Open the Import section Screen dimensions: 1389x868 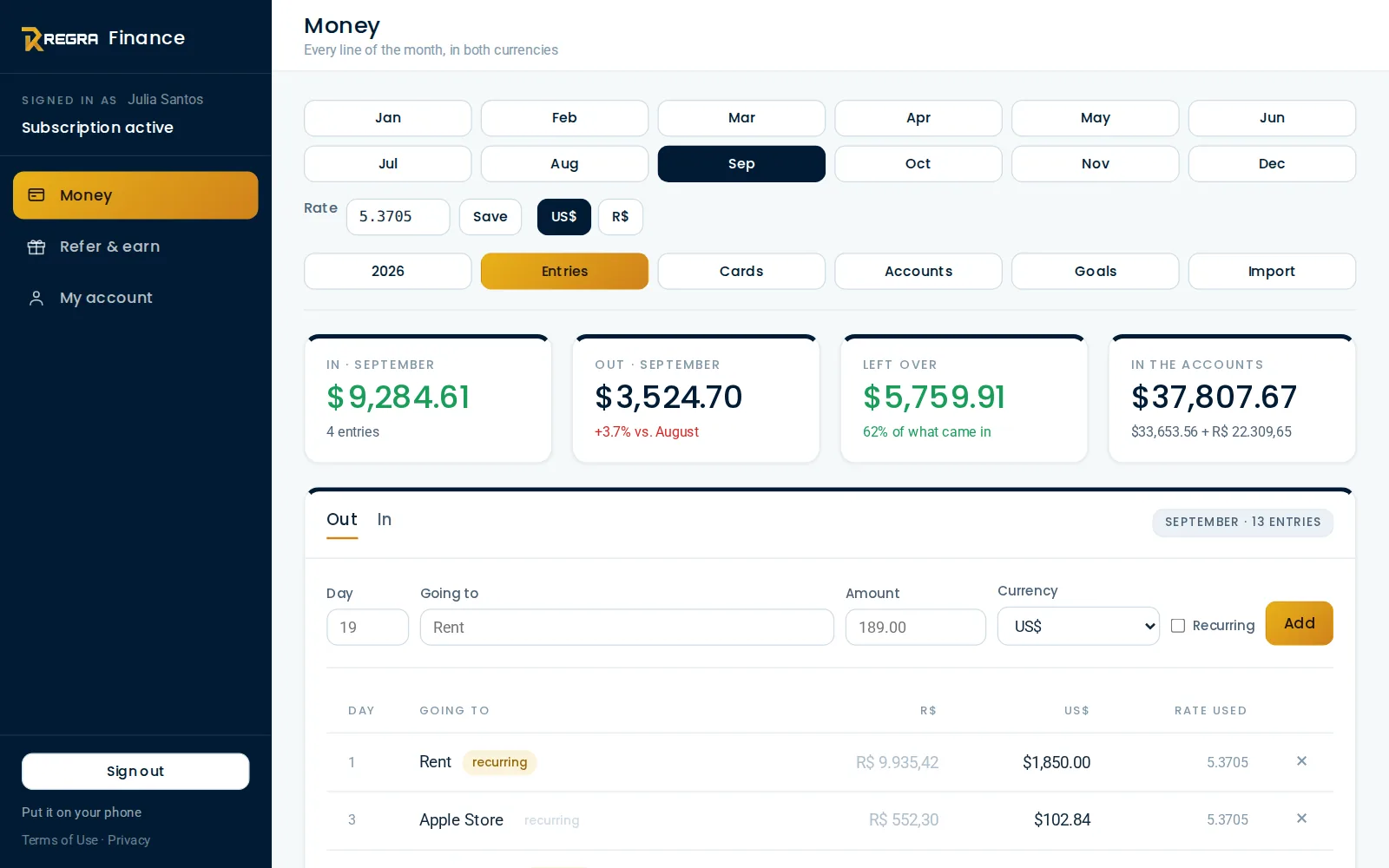[x=1272, y=271]
